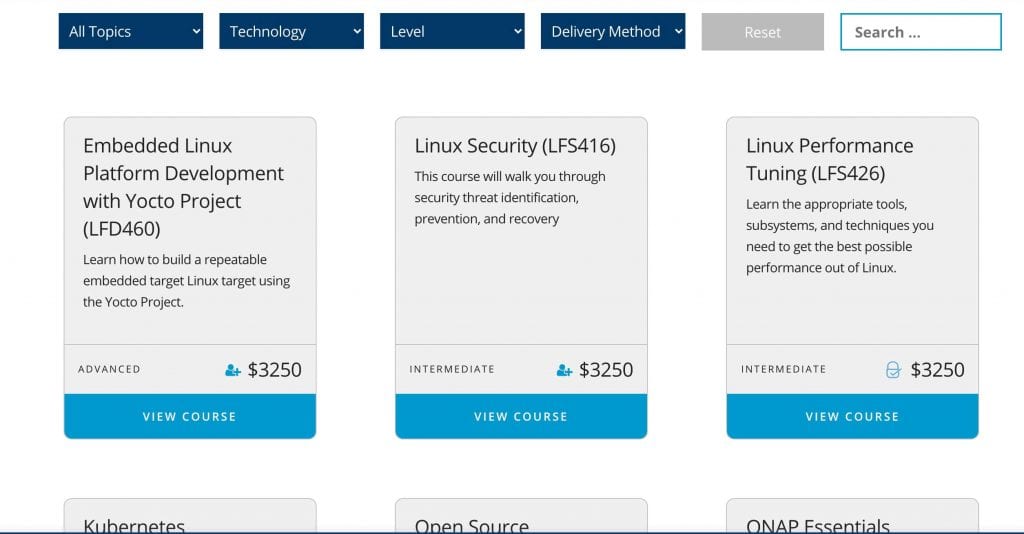Click the $3250 price on Embedded Linux card

(274, 370)
